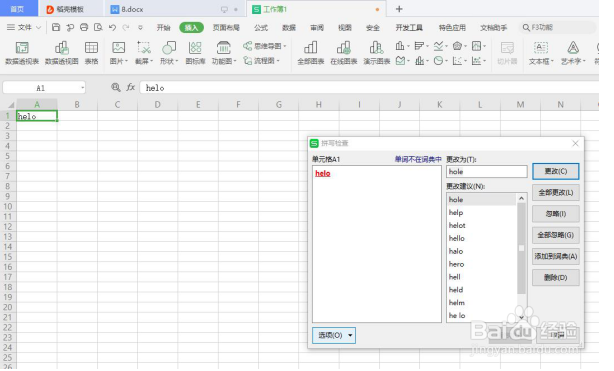
Task: Expand the Name Box dropdown arrow
Action: coord(82,88)
